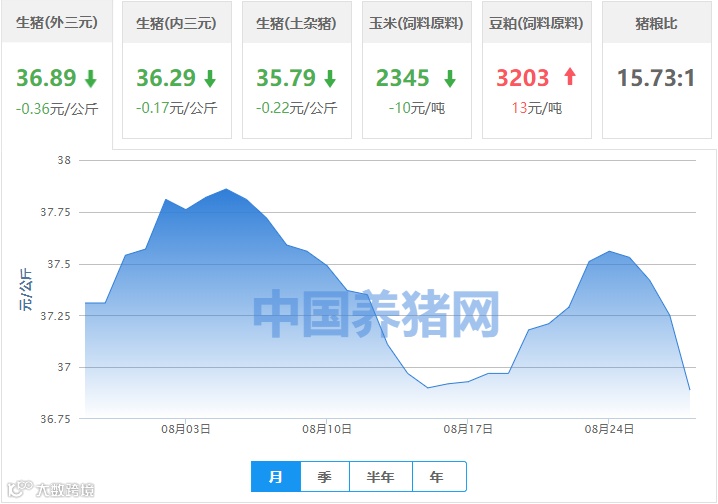Click the 37.75 y-axis label
Viewport: 718px width, 504px height.
55,212
